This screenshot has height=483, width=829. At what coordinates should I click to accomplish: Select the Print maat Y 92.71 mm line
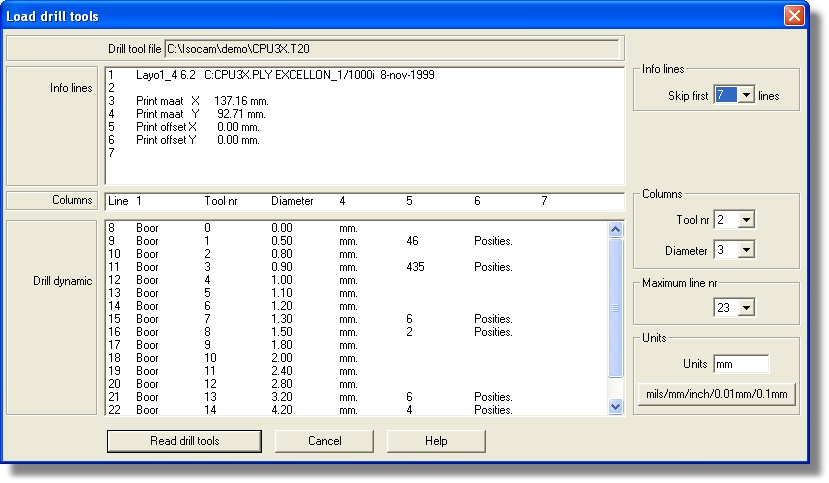pos(187,114)
